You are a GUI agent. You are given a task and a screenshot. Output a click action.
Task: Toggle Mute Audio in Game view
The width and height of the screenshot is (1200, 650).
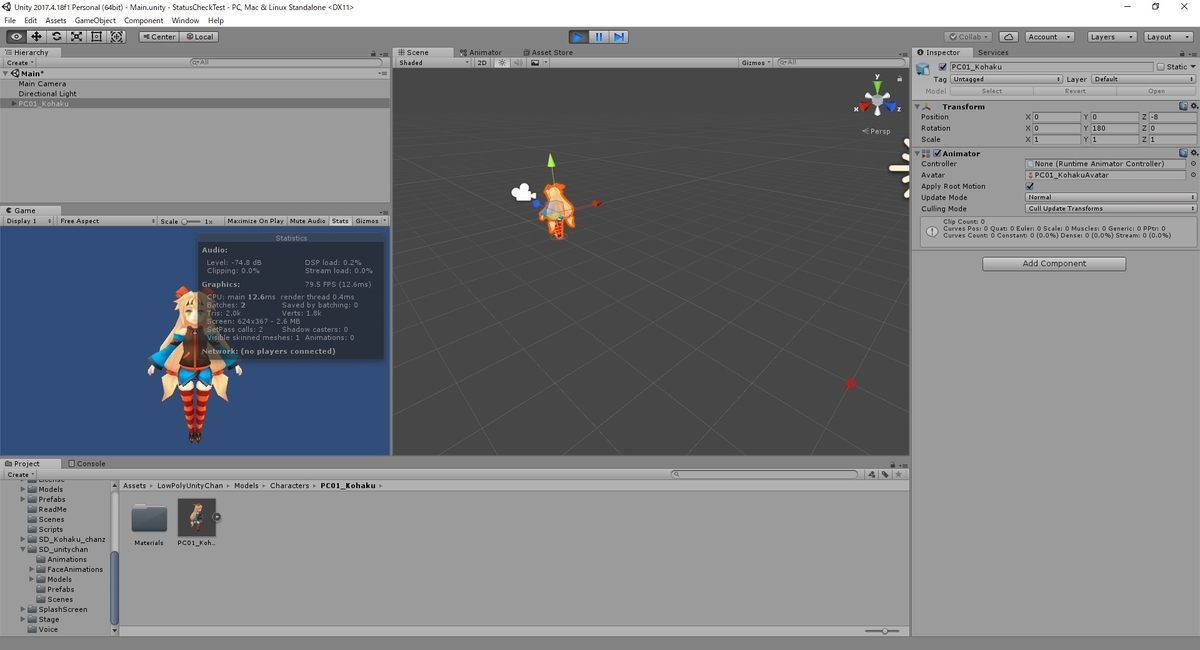pos(307,221)
